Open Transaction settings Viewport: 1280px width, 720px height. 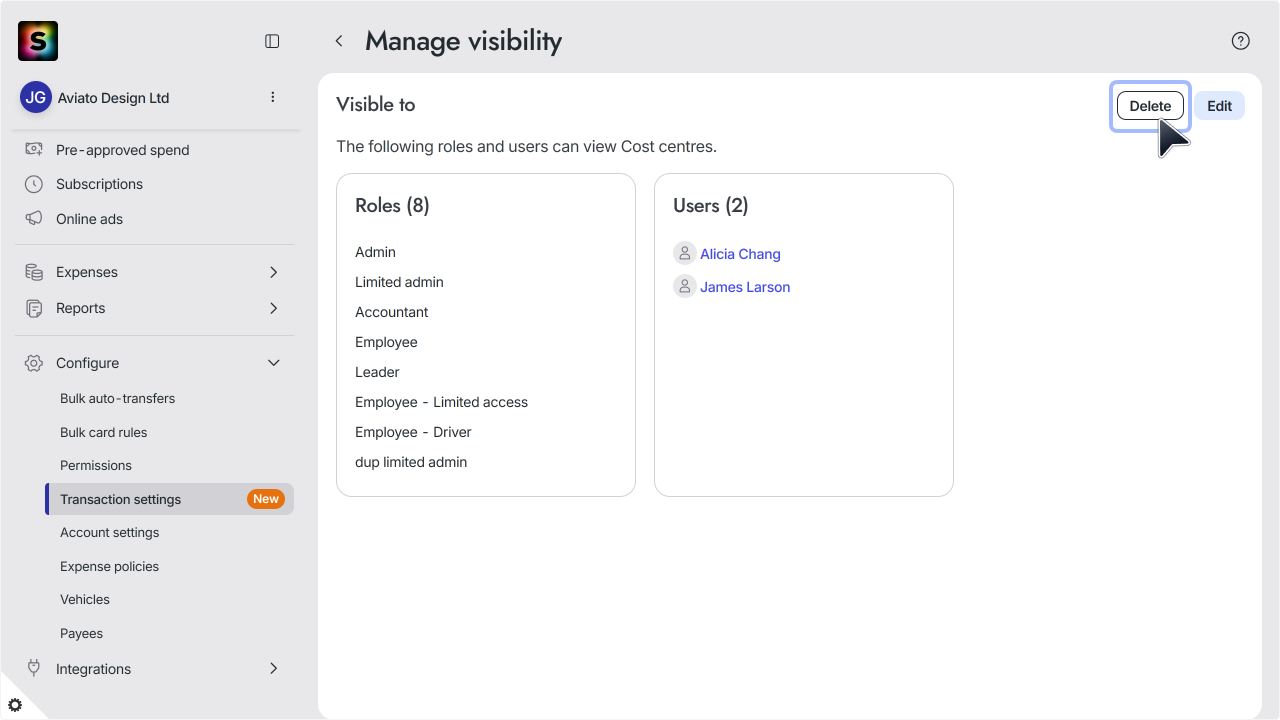pos(170,499)
